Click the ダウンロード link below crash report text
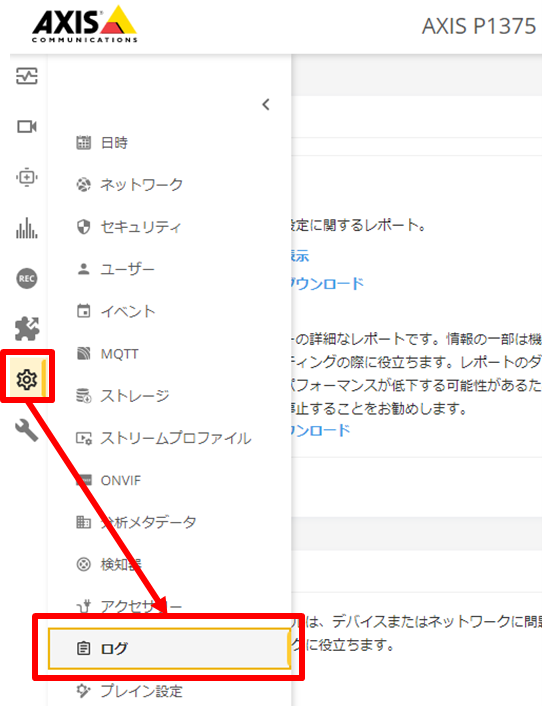 tap(321, 430)
